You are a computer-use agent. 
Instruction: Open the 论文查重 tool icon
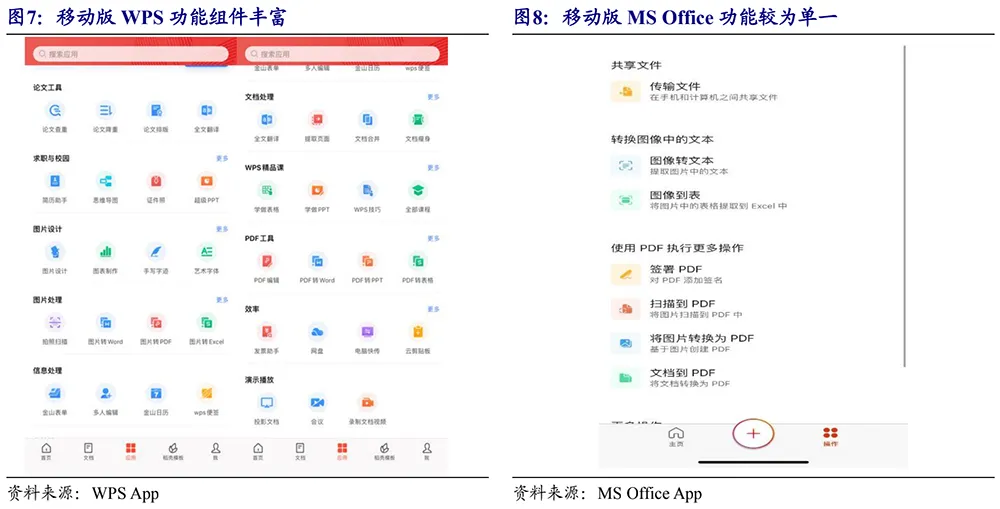point(55,111)
